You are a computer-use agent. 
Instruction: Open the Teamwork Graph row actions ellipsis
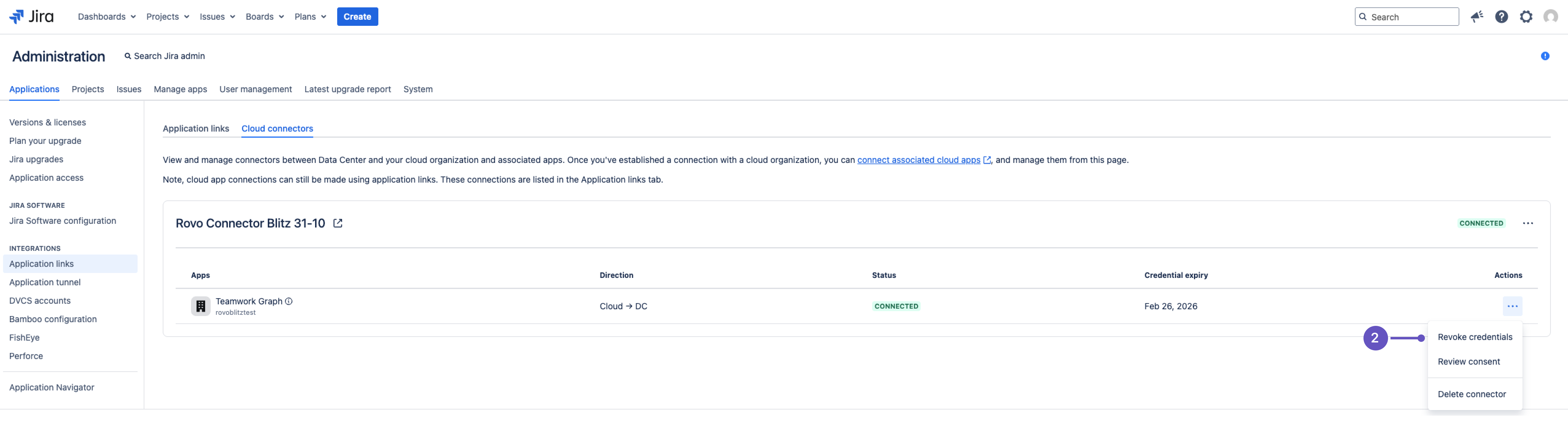pos(1513,306)
